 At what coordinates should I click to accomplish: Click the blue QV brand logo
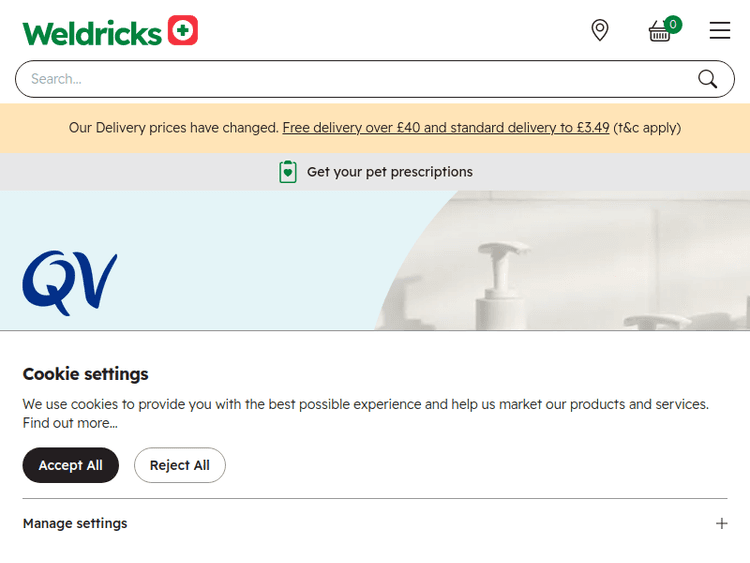[70, 283]
